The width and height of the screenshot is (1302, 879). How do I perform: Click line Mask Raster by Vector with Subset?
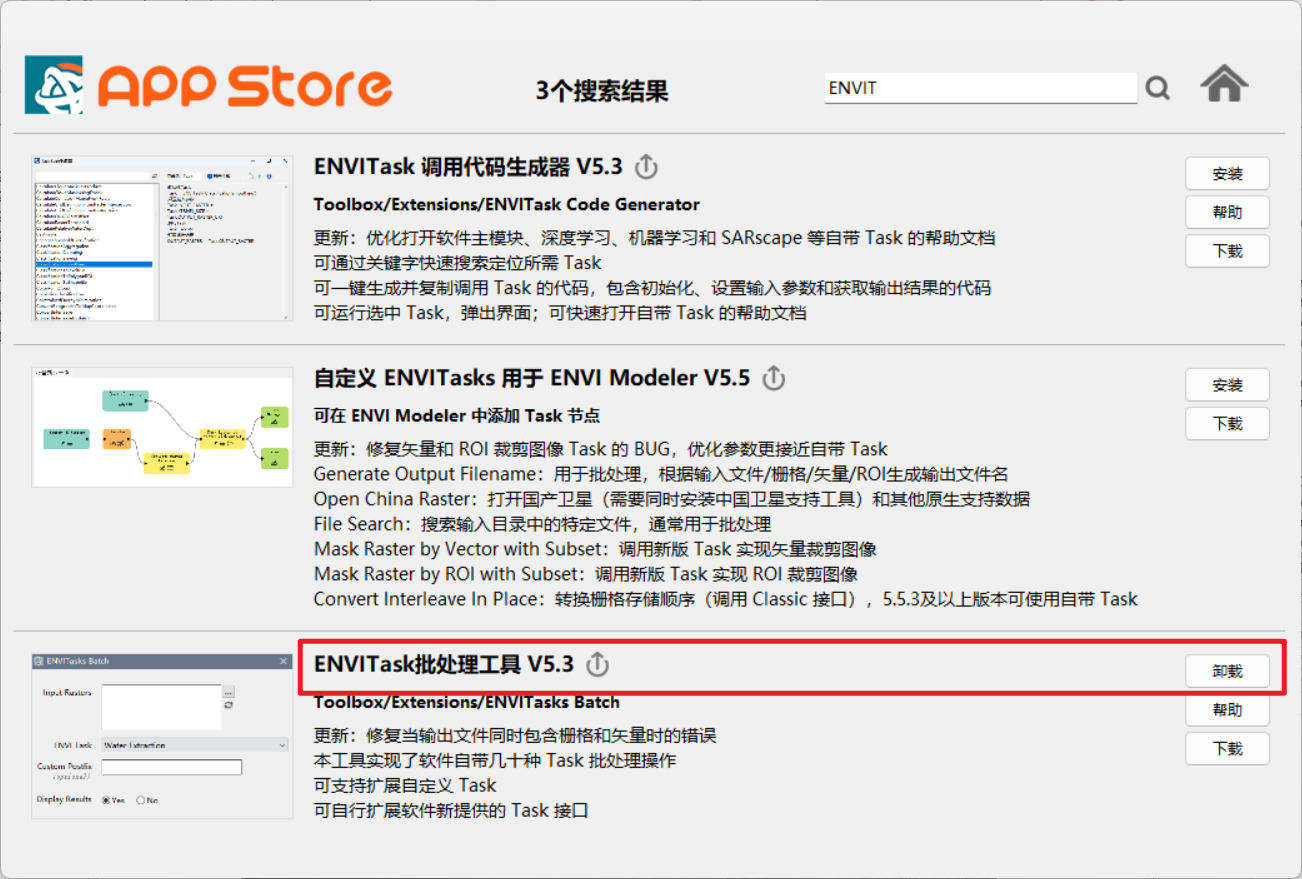[595, 549]
